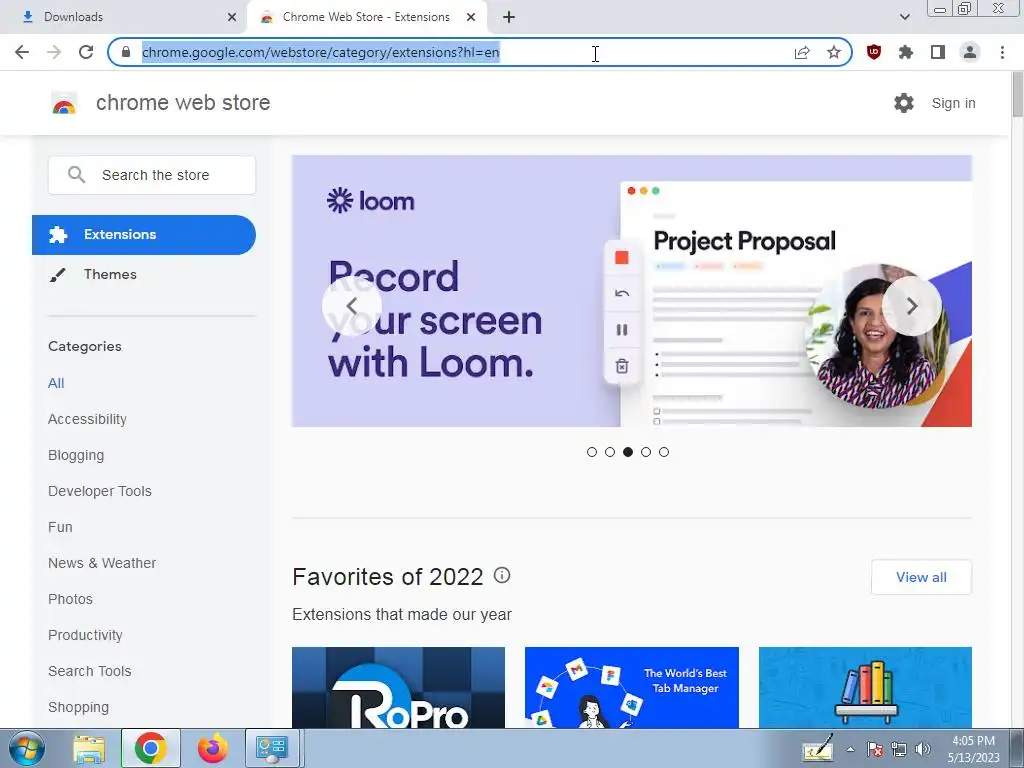Open the RoPro extension card
This screenshot has width=1024, height=768.
click(398, 687)
